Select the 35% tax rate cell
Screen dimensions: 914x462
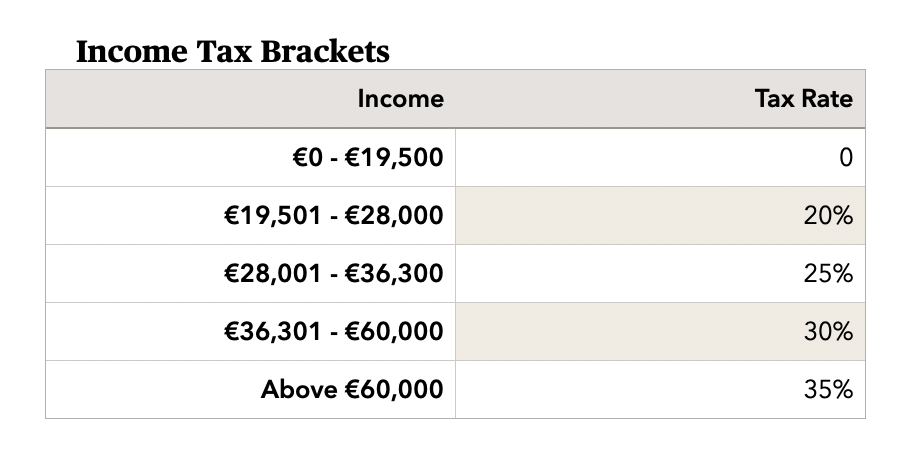pos(828,389)
